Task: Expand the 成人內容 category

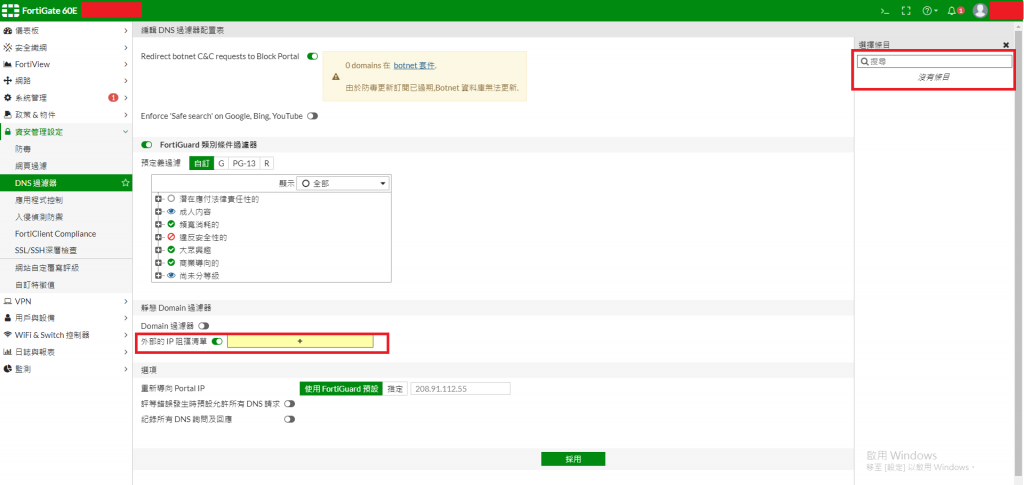Action: coord(159,212)
